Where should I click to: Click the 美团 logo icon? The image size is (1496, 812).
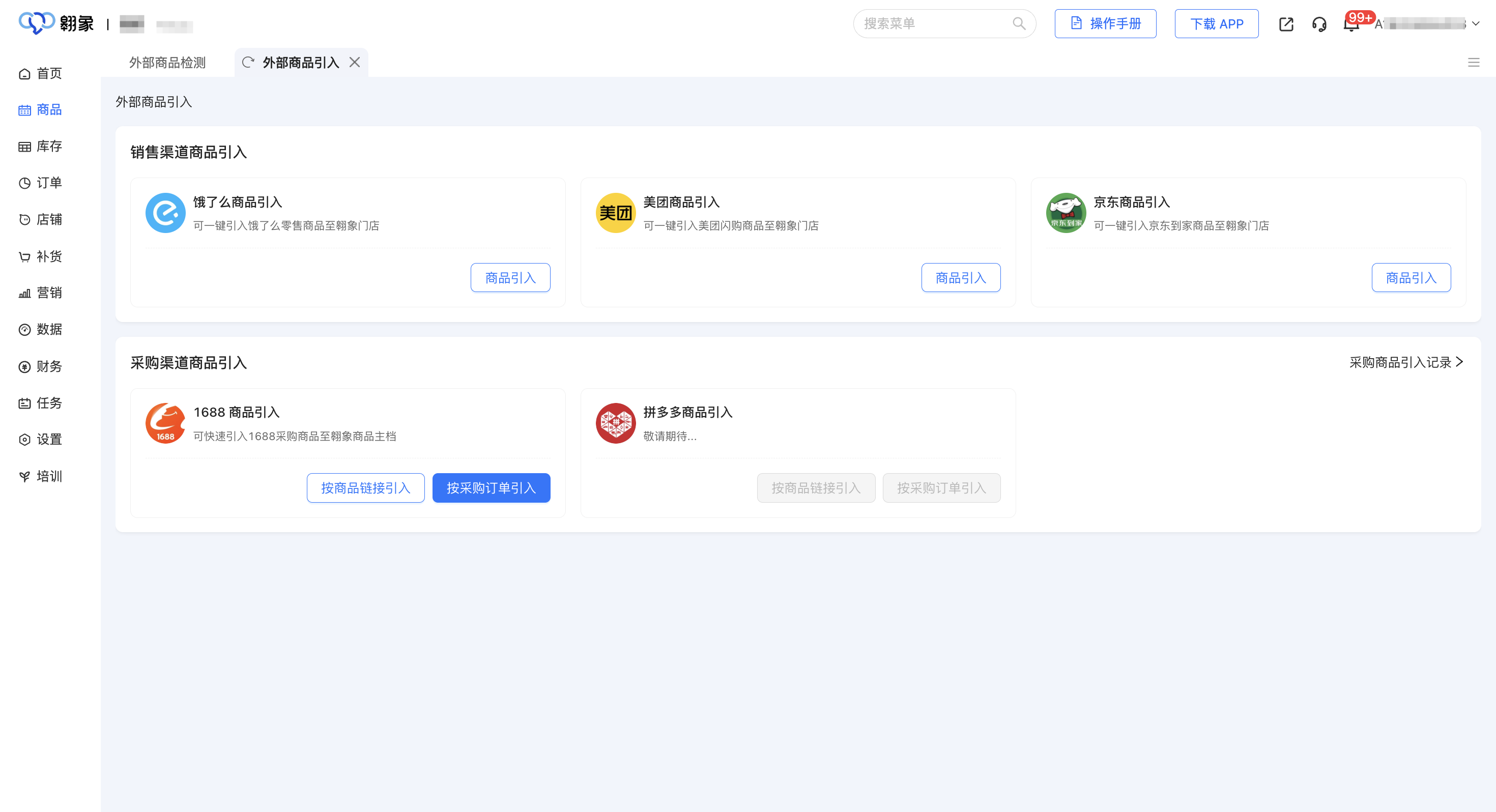pos(616,213)
